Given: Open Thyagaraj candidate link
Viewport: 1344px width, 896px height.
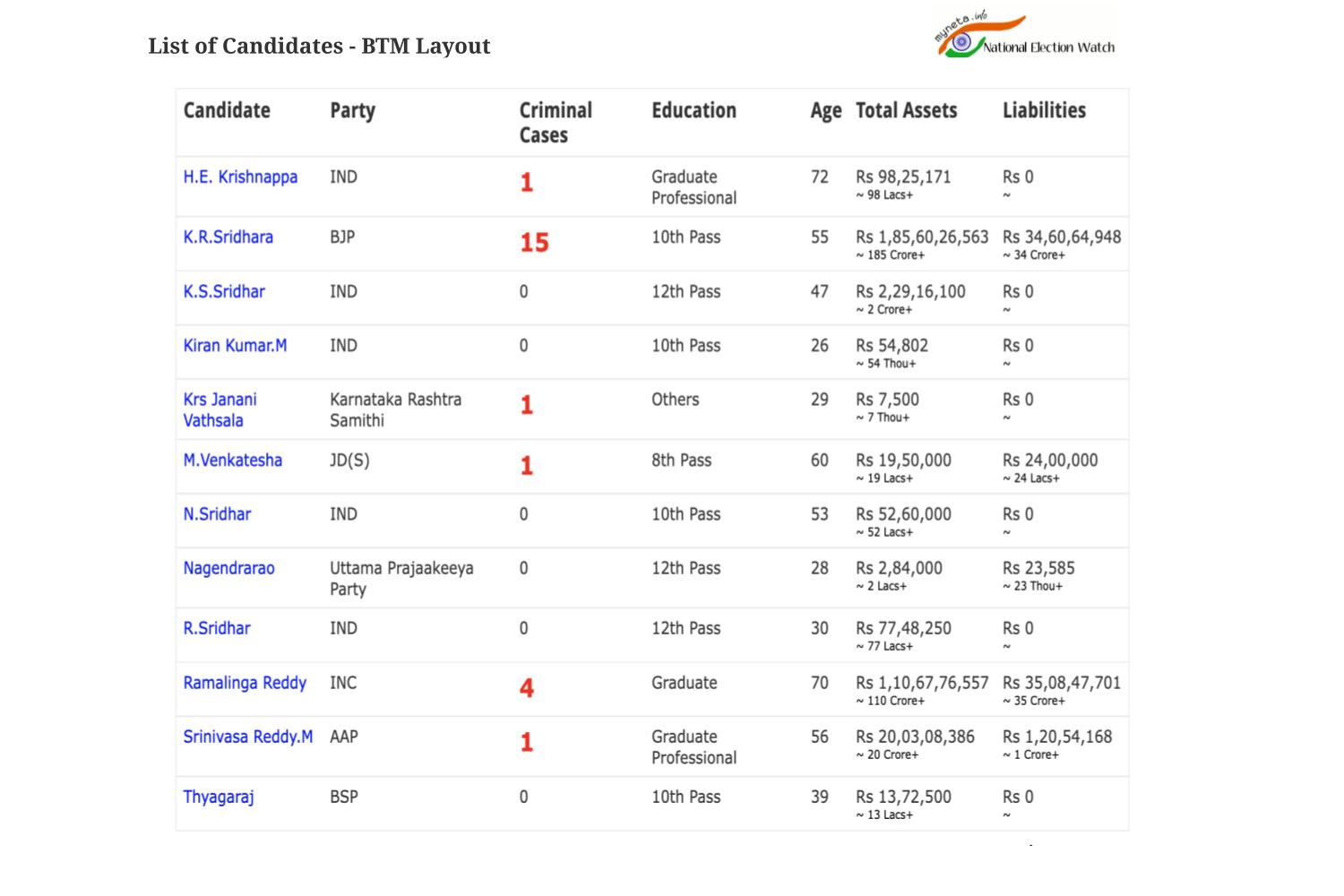Looking at the screenshot, I should [x=219, y=797].
